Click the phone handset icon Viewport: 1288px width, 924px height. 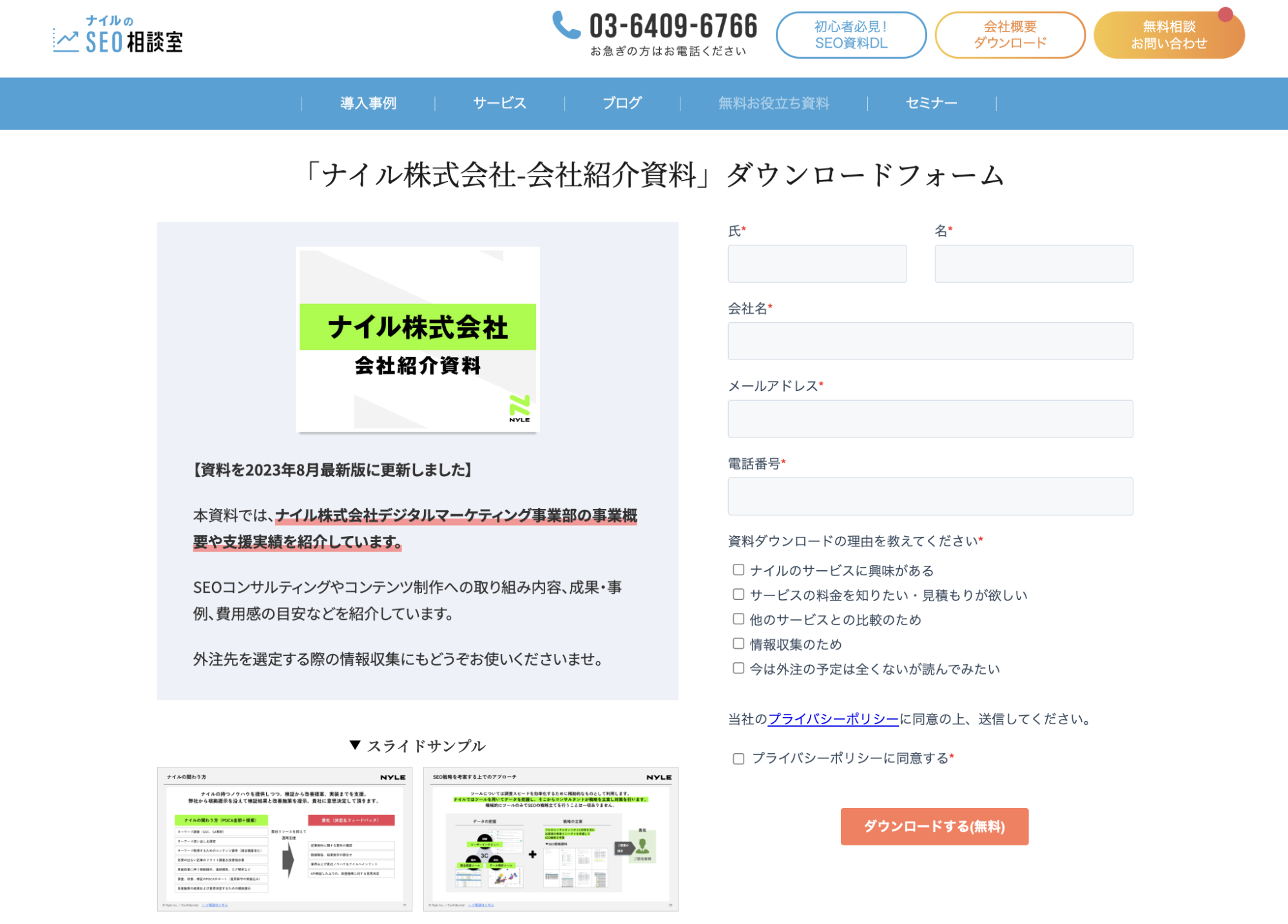tap(566, 25)
